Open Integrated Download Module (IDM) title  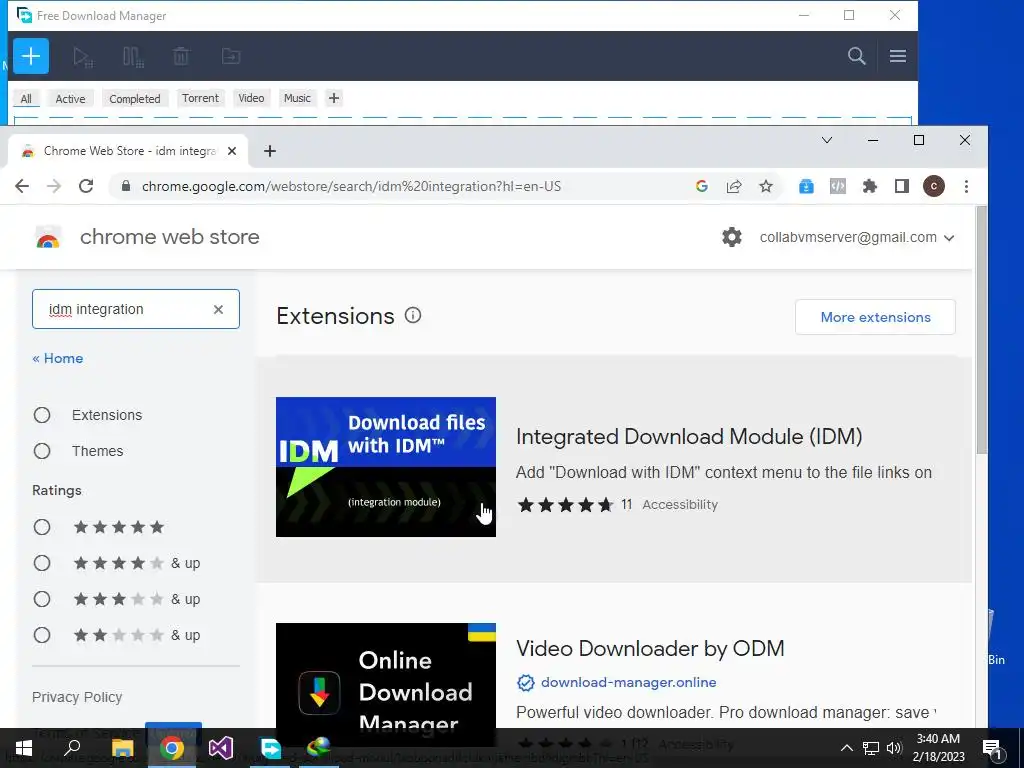(x=689, y=436)
